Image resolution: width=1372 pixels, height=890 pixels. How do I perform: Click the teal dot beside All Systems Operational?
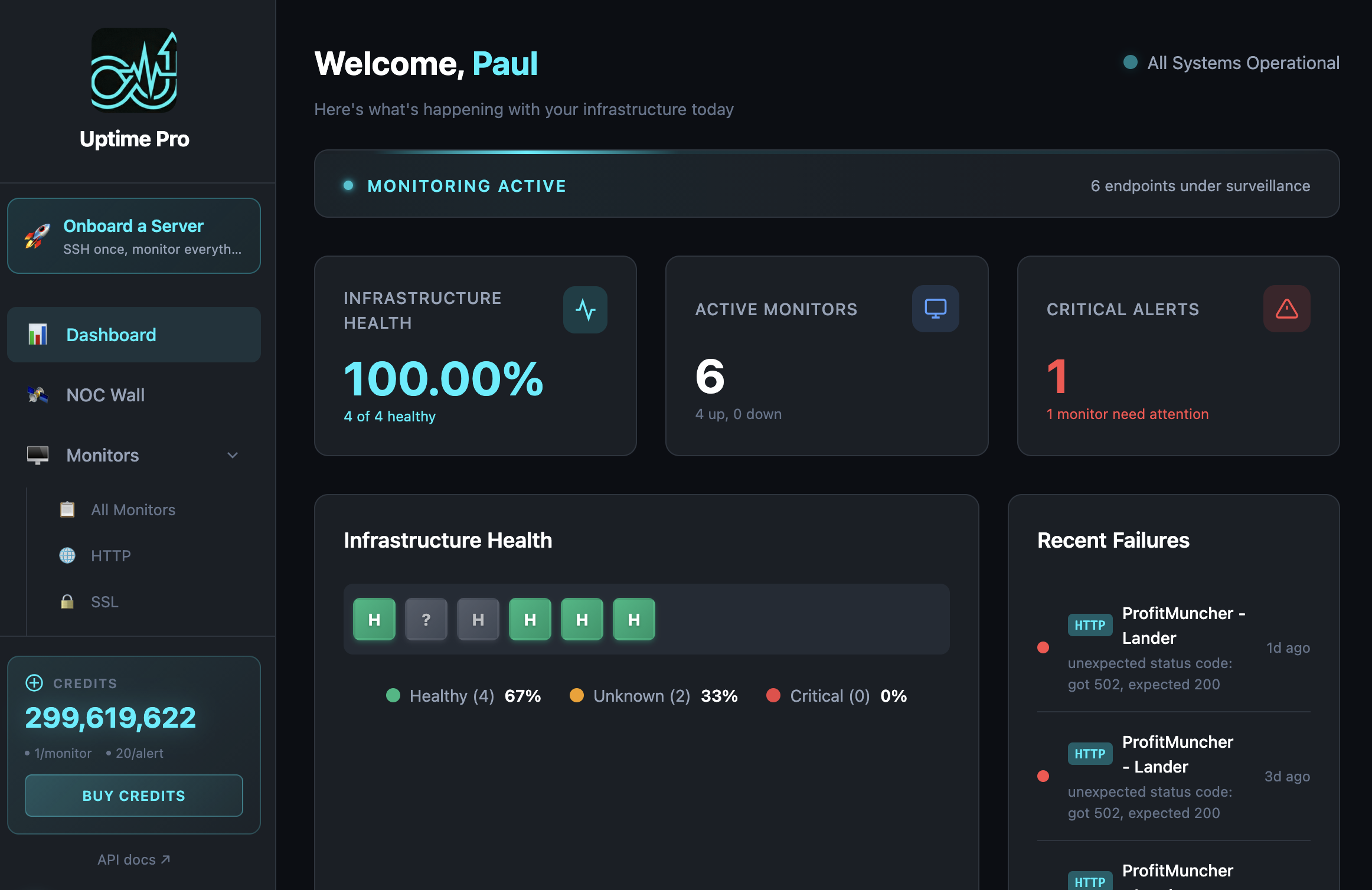pyautogui.click(x=1131, y=62)
